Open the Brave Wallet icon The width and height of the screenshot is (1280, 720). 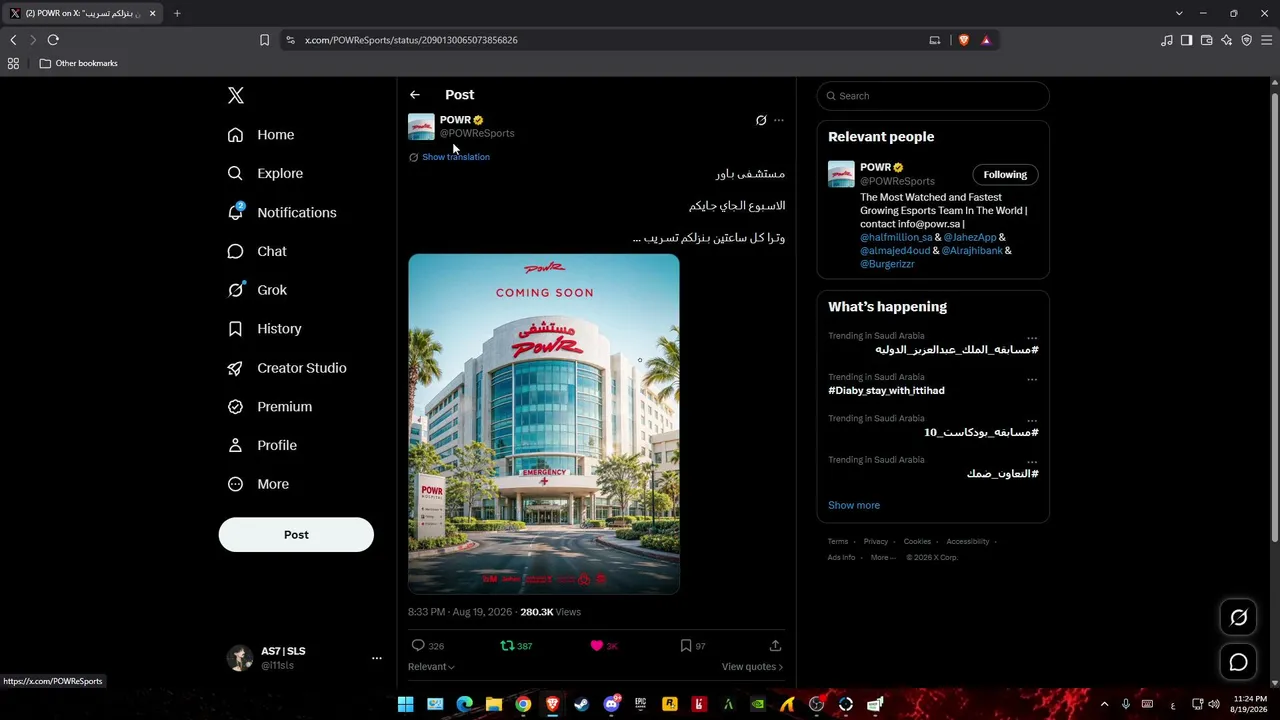[x=1207, y=40]
